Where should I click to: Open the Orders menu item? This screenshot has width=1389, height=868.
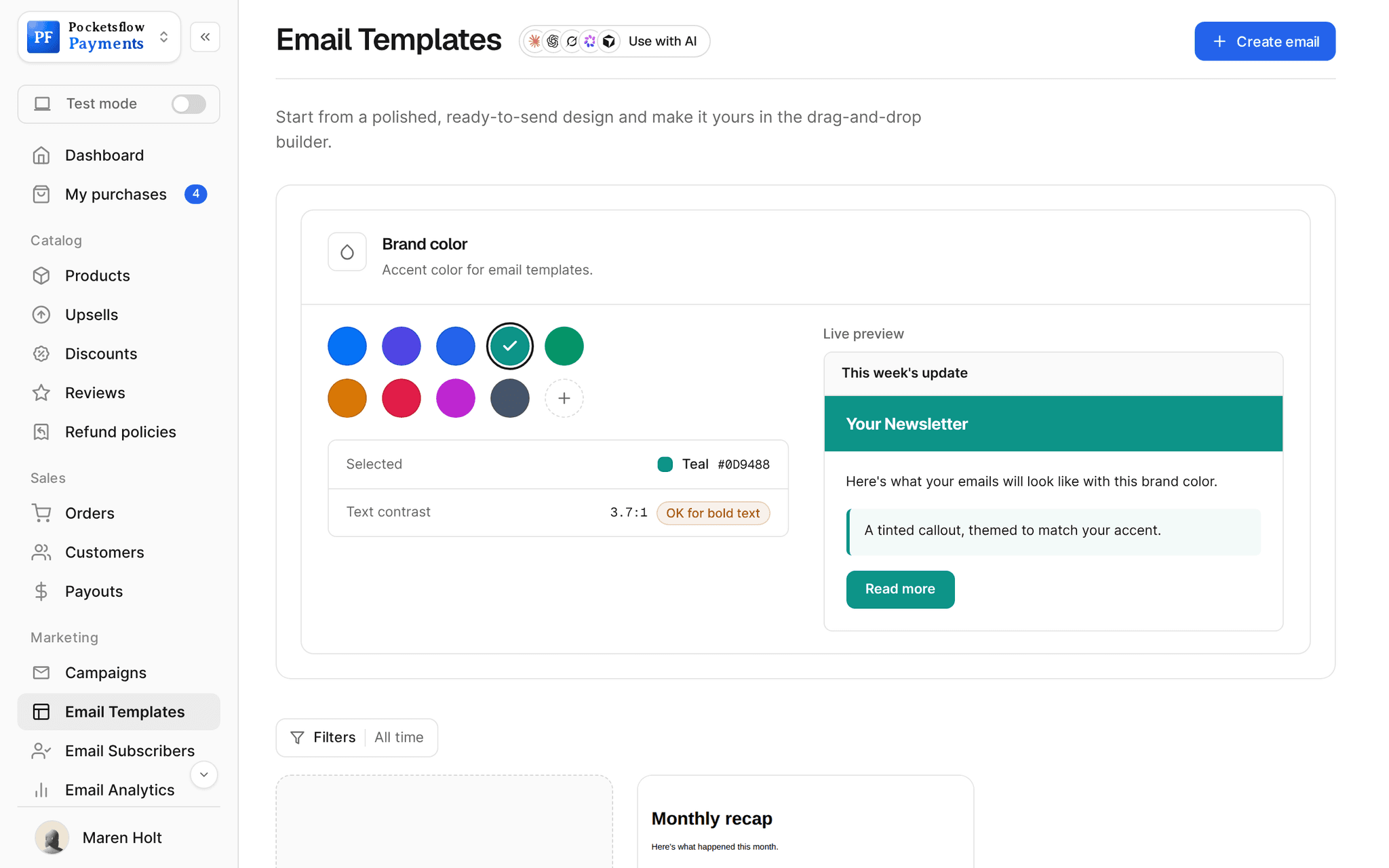tap(119, 513)
